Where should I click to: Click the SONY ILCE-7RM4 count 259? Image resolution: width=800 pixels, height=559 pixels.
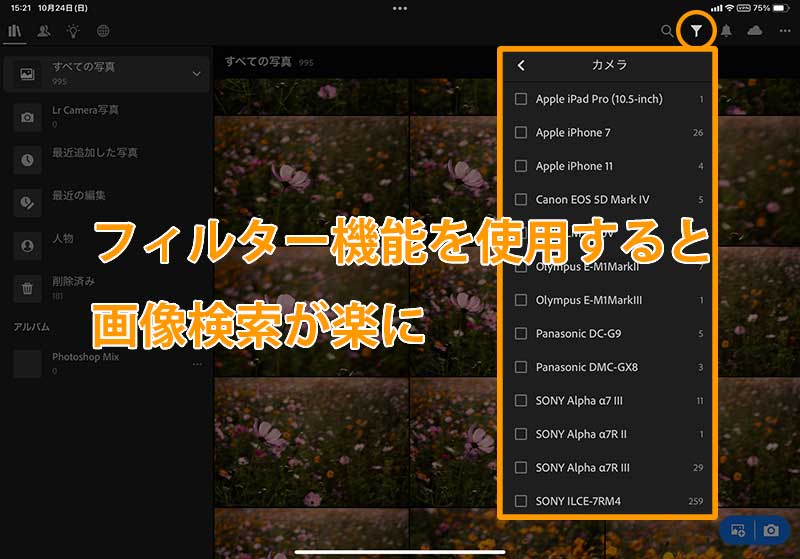[x=695, y=501]
